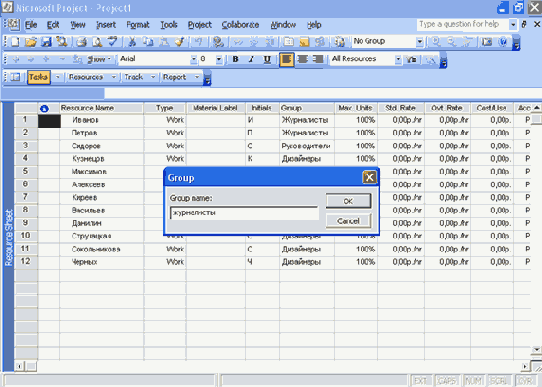542x387 pixels.
Task: Click the Print toolbar icon
Action: click(x=82, y=42)
